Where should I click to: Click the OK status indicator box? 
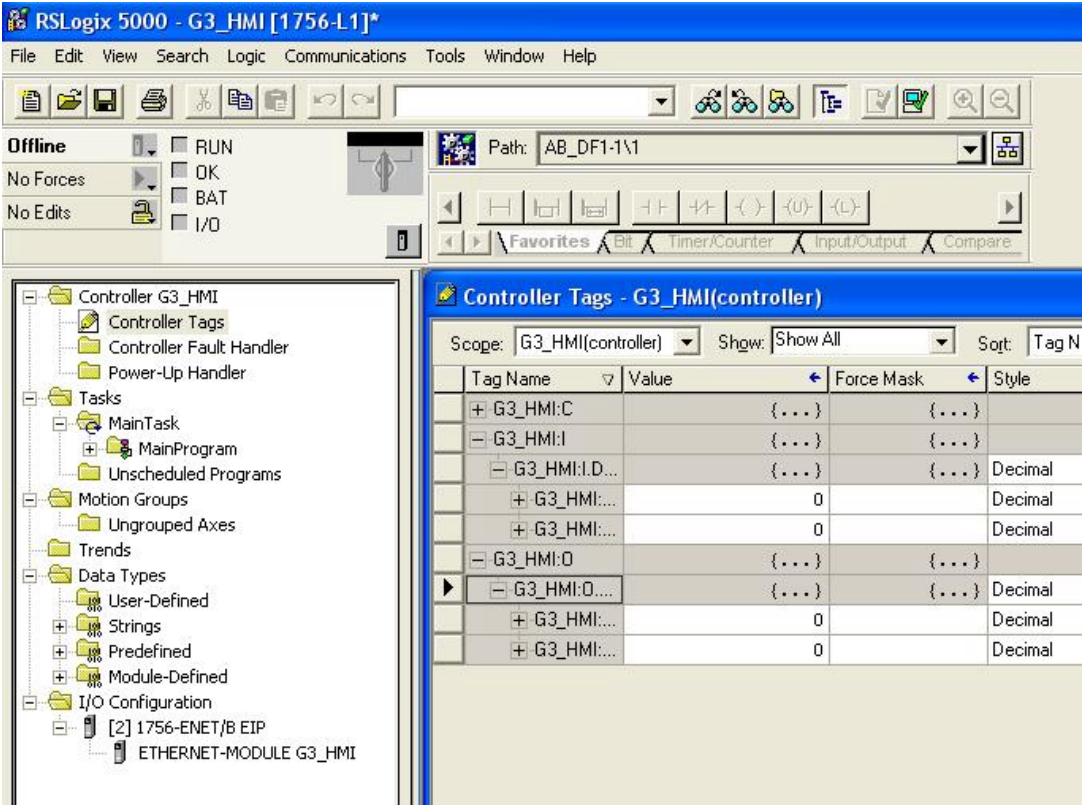180,171
